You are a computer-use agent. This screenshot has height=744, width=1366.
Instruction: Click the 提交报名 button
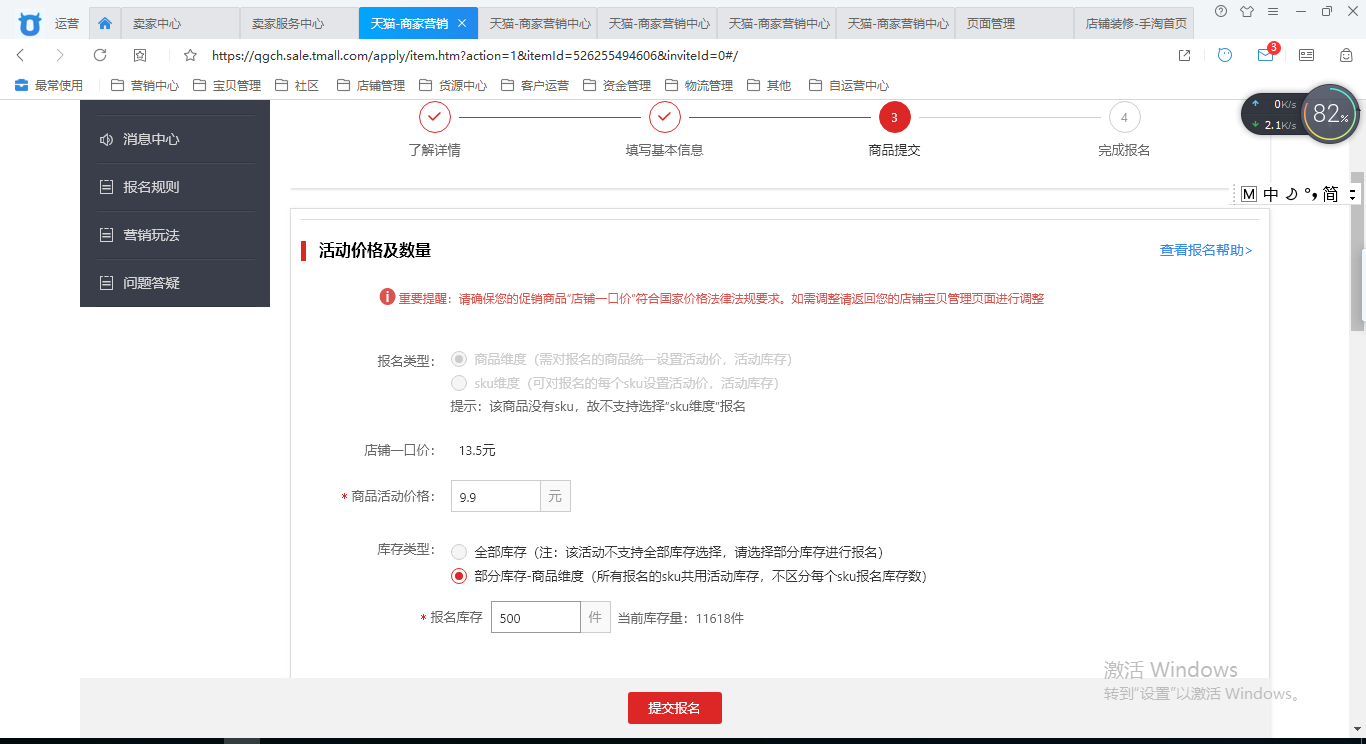pos(674,708)
